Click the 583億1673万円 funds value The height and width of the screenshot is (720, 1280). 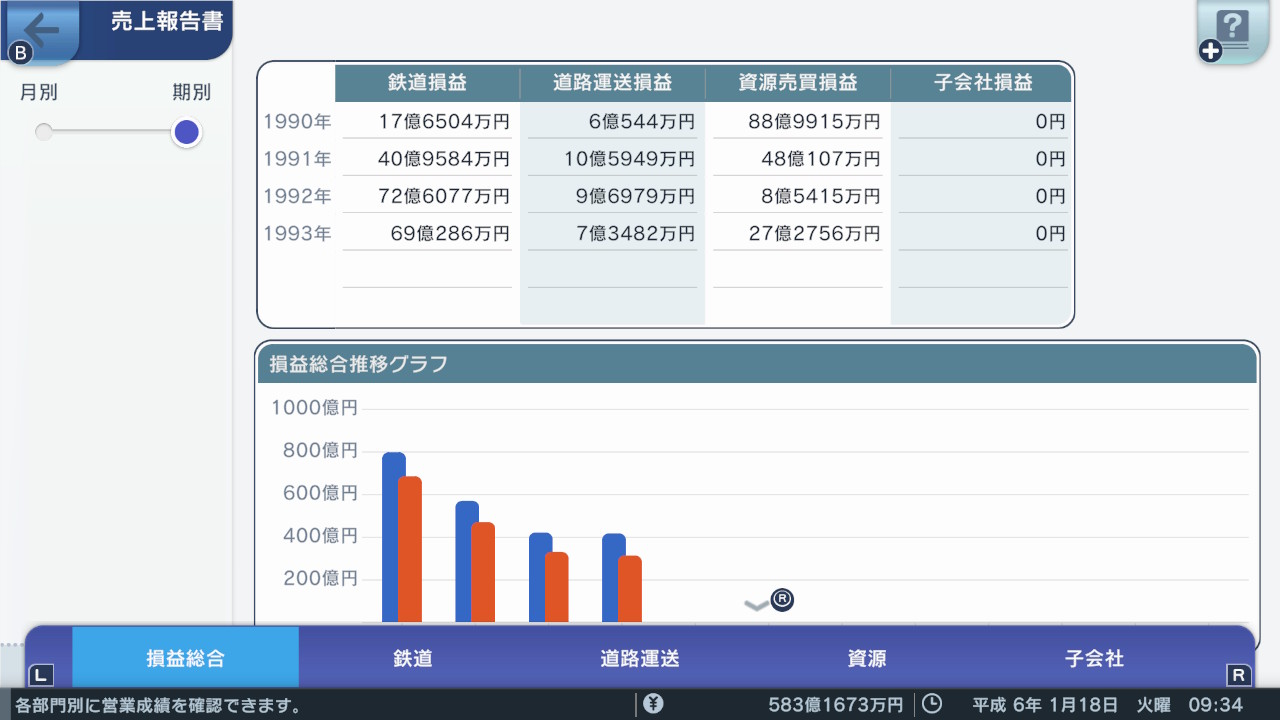coord(835,705)
